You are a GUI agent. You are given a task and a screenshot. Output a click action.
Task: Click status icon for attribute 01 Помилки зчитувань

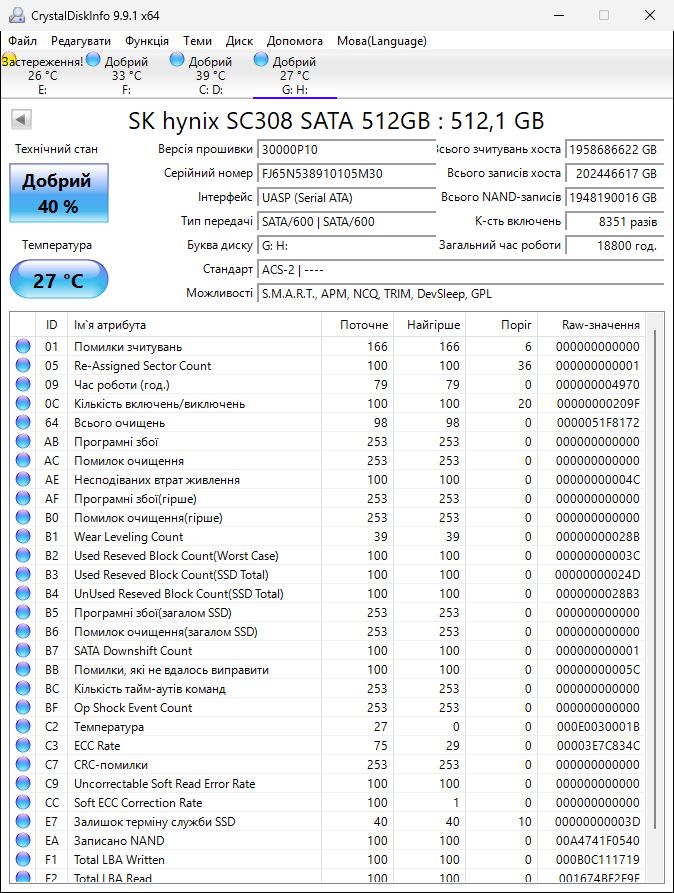click(x=23, y=346)
